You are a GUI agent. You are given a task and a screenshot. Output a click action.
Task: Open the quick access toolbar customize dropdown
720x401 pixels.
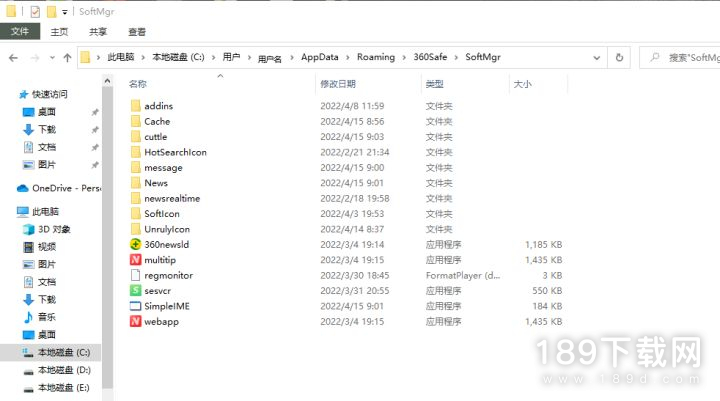click(x=65, y=12)
